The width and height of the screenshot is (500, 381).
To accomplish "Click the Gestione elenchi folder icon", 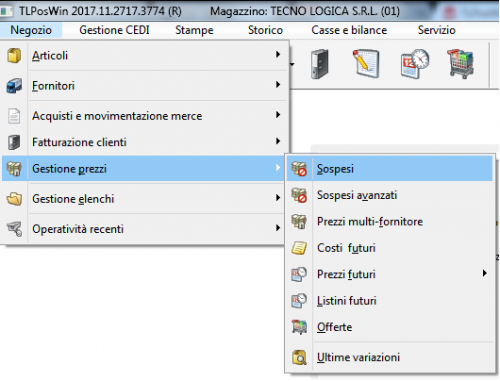I will tap(14, 199).
